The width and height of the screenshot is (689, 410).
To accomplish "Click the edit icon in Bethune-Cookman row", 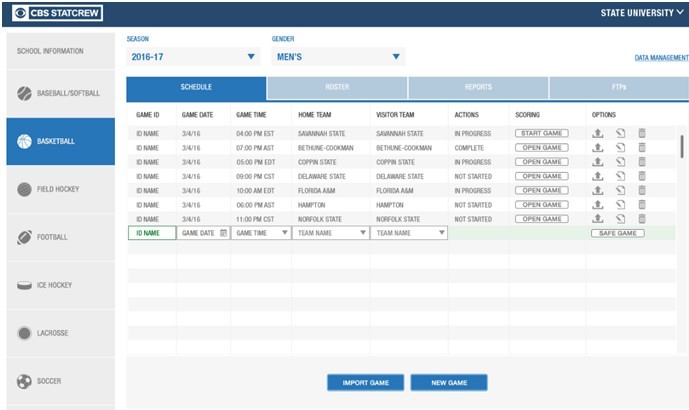I will coord(620,148).
